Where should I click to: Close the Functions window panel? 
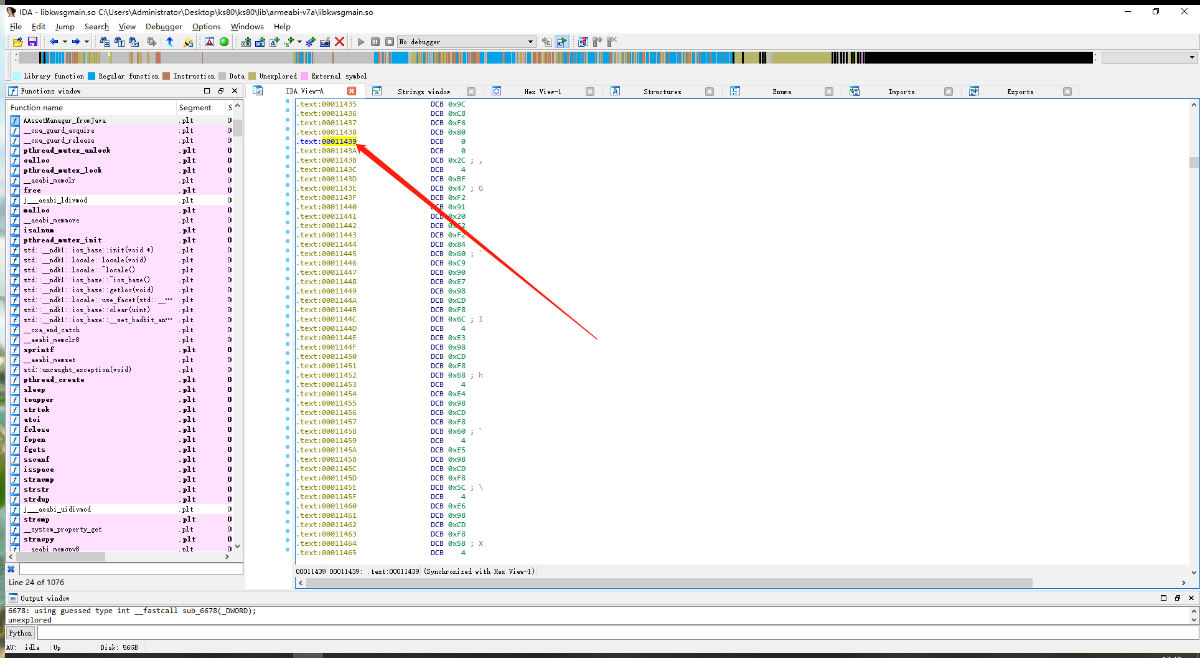click(x=237, y=90)
